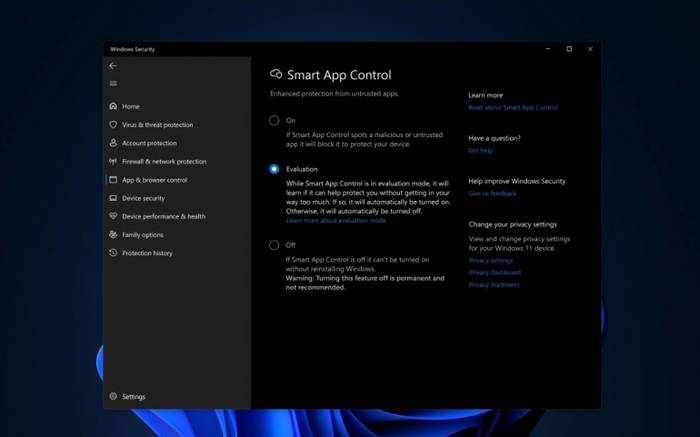Image resolution: width=700 pixels, height=437 pixels.
Task: Open the Privacy Statement link
Action: coord(494,284)
